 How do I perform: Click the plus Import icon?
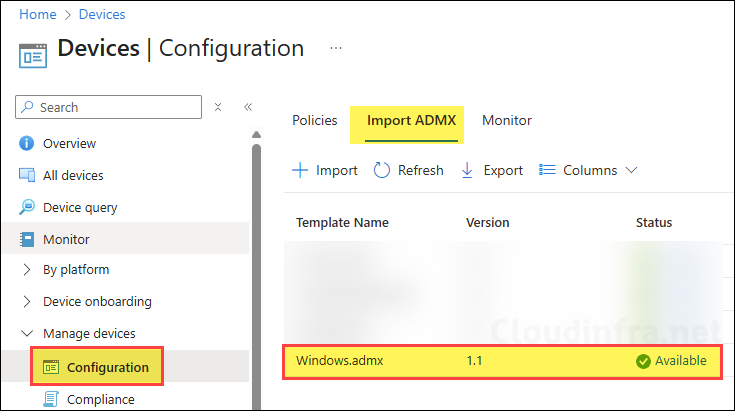click(300, 171)
